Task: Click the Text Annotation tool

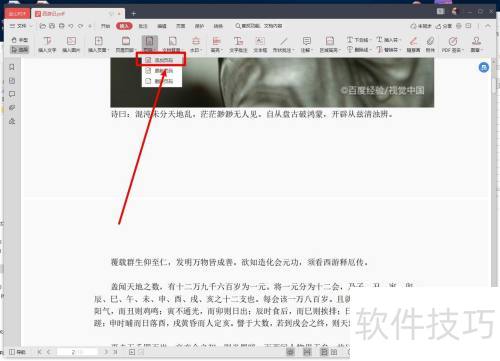Action: tap(238, 44)
